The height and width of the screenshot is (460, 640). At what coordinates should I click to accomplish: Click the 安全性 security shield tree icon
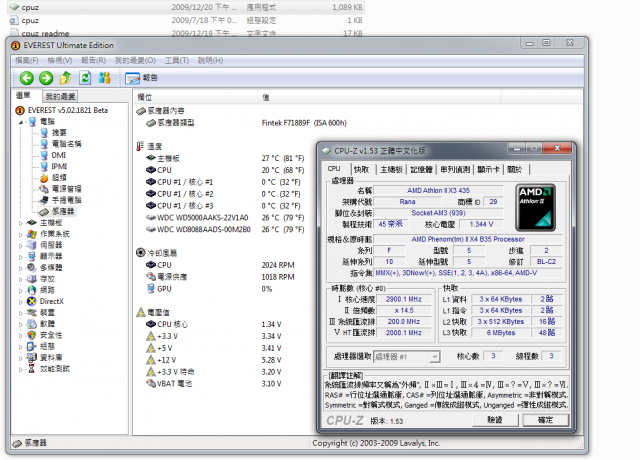pyautogui.click(x=32, y=335)
